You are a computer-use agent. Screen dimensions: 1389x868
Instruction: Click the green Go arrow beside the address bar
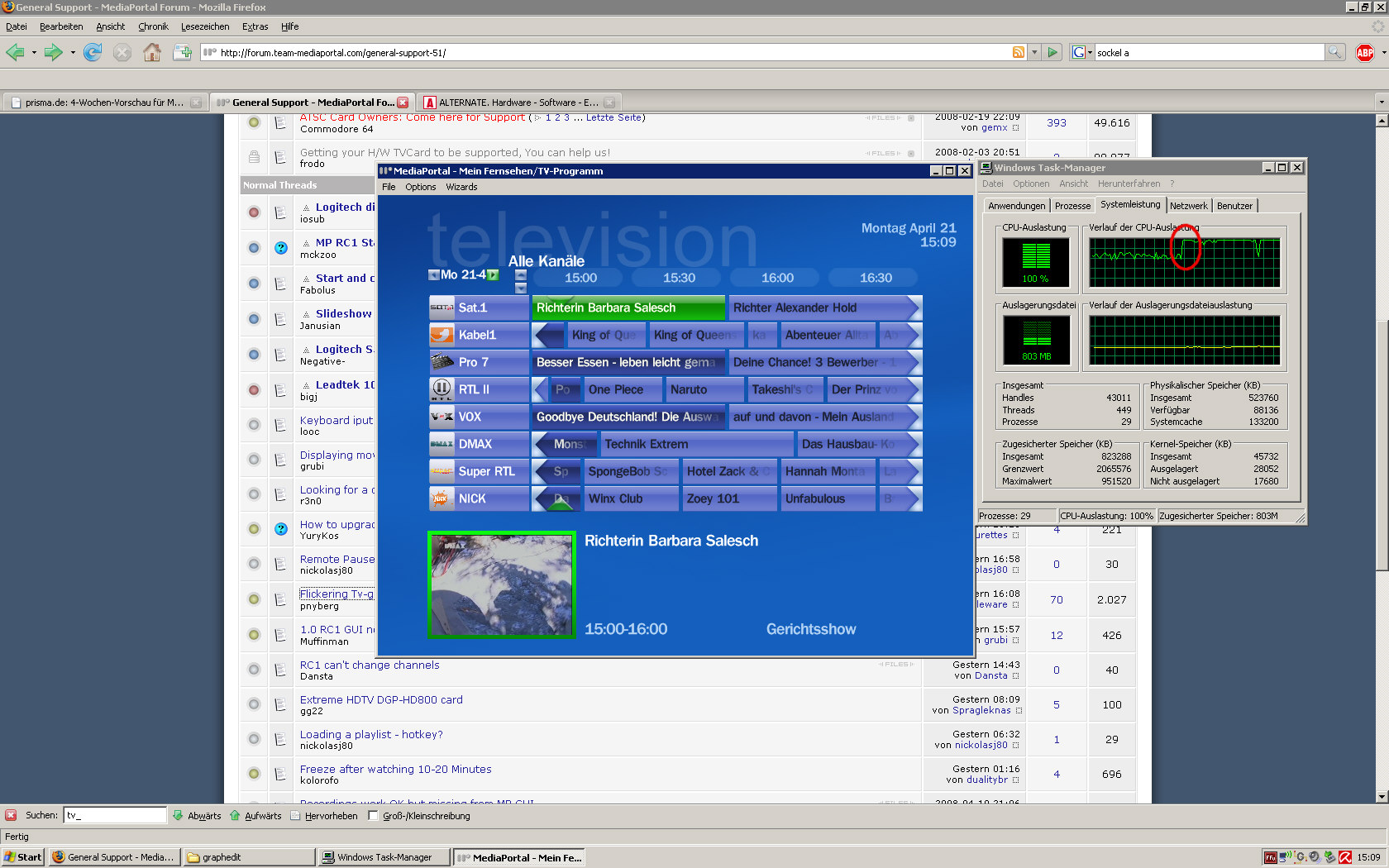coord(1052,52)
